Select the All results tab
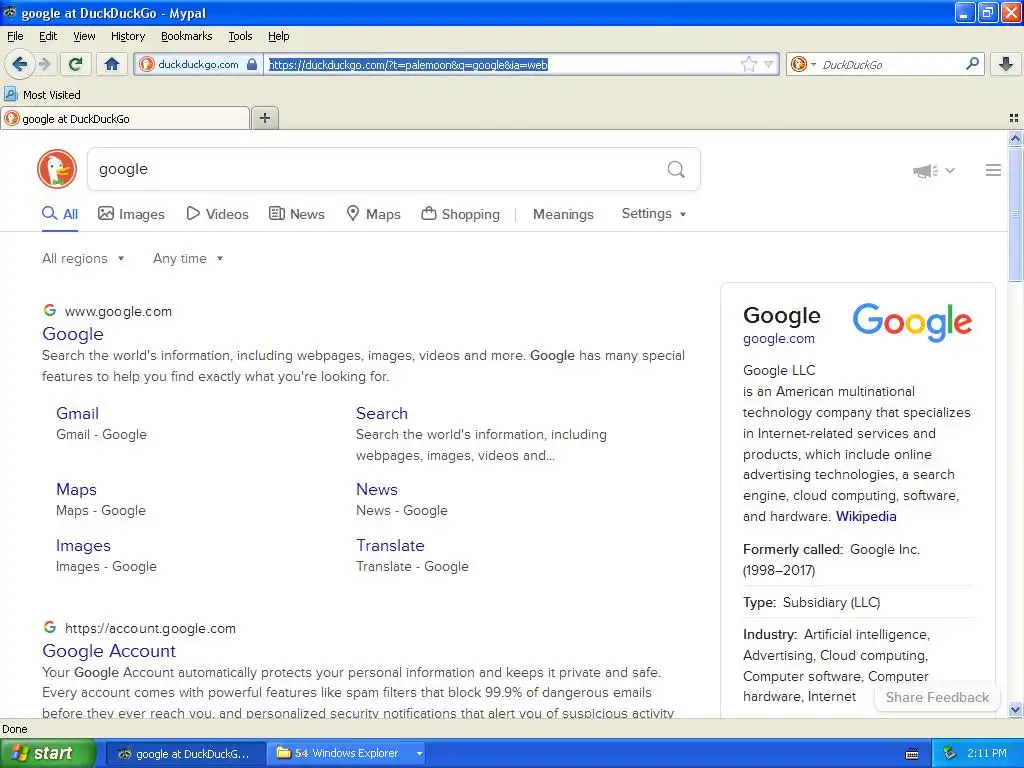The image size is (1024, 768). click(60, 214)
